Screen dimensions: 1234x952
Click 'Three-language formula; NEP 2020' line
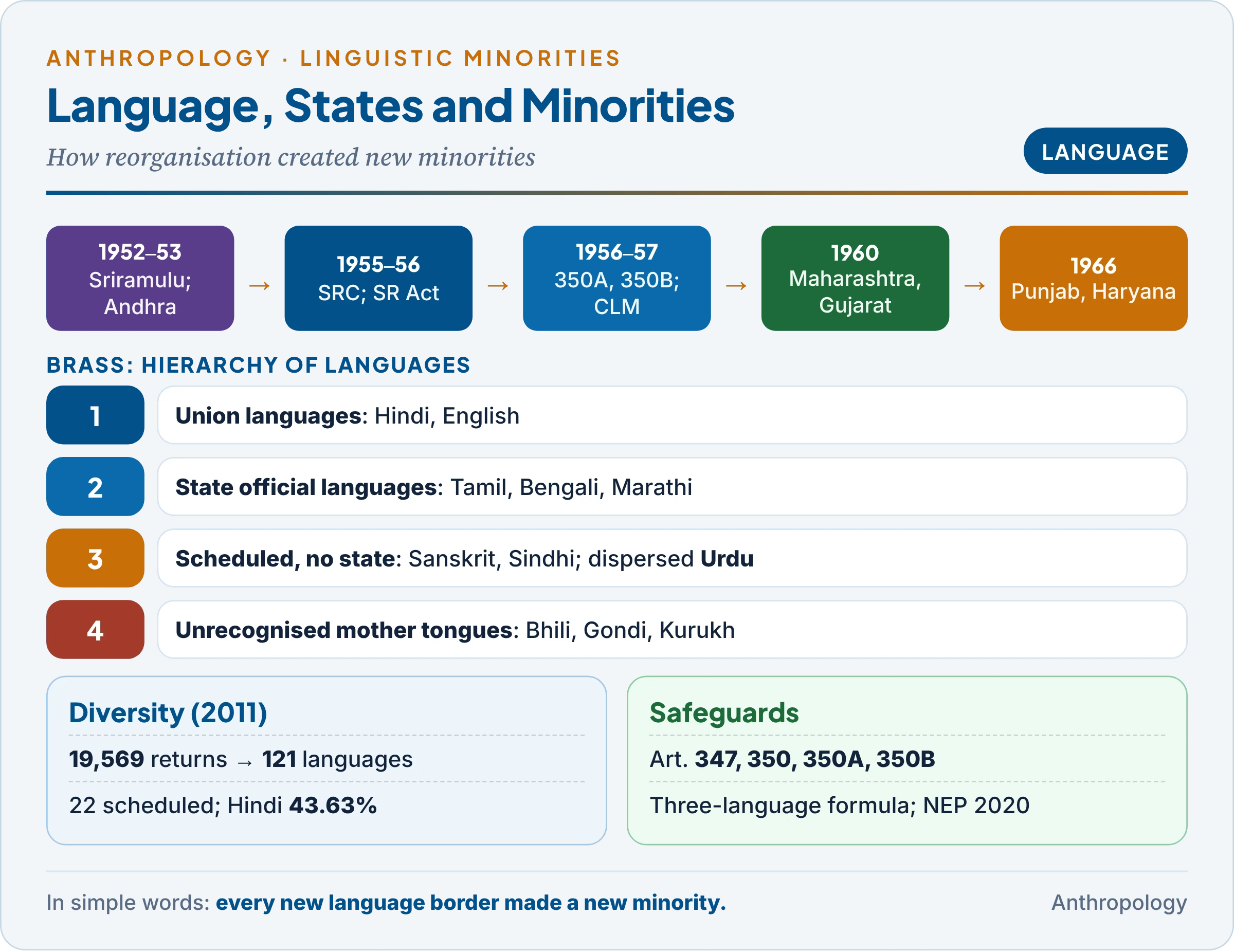pyautogui.click(x=840, y=805)
